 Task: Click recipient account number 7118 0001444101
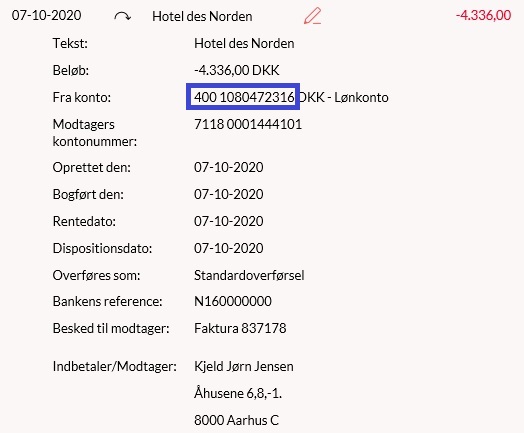point(248,124)
